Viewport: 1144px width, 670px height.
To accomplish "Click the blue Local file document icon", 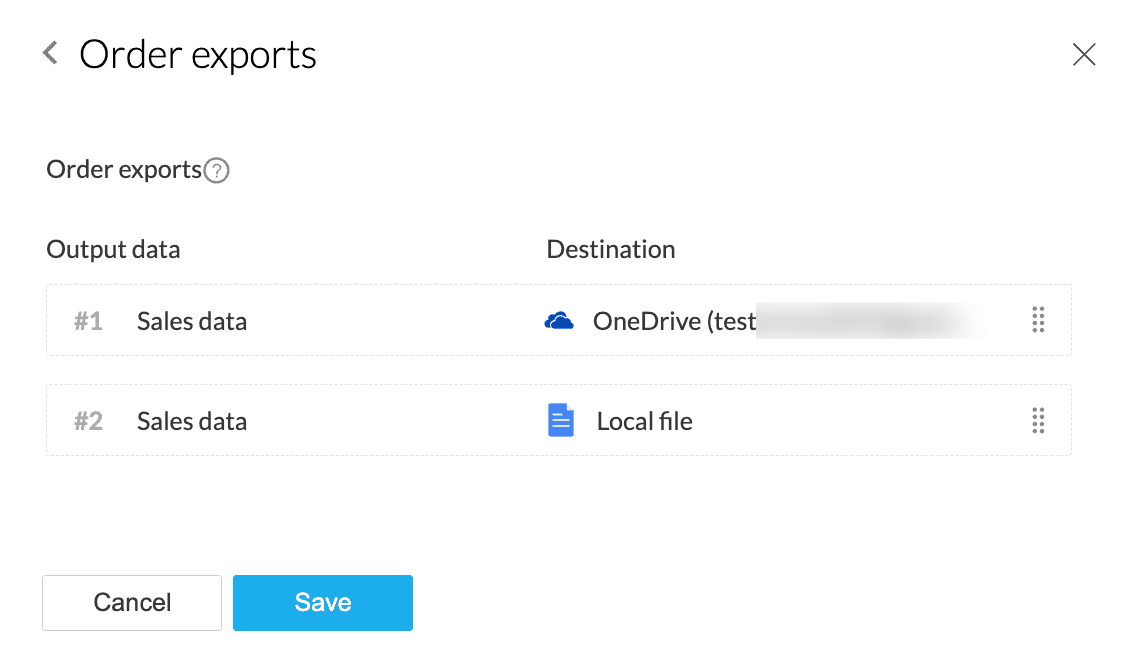I will pos(561,421).
